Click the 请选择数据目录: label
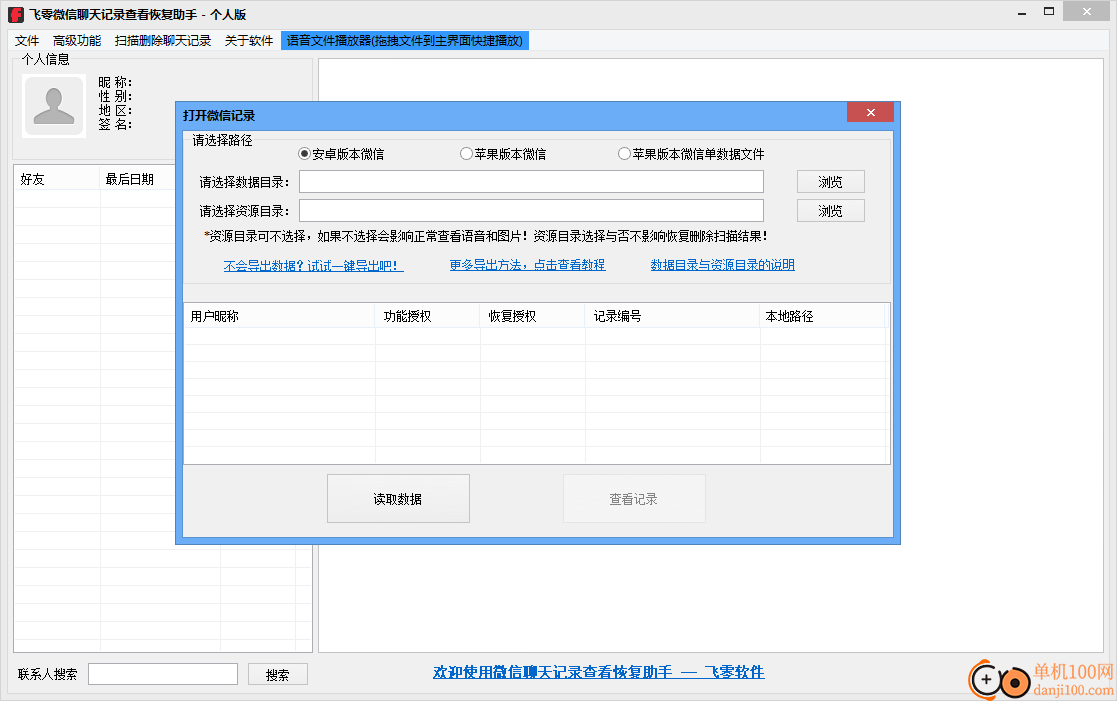The width and height of the screenshot is (1117, 701). pos(244,182)
